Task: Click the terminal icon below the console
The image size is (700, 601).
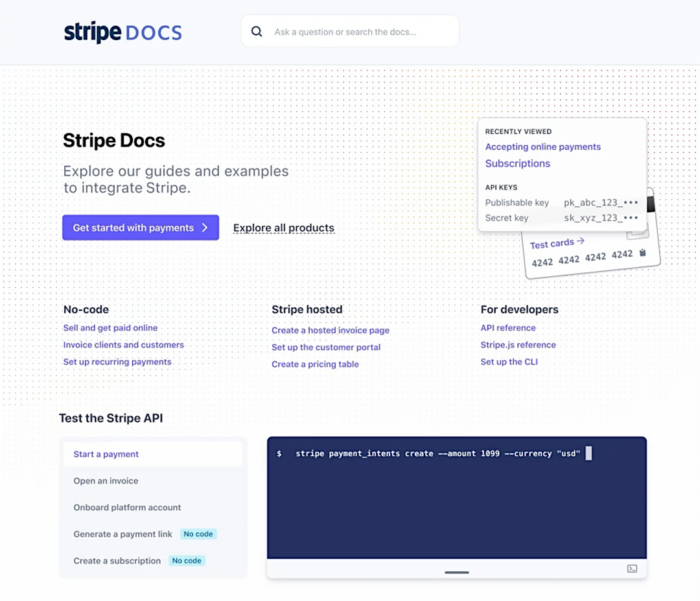Action: point(632,568)
